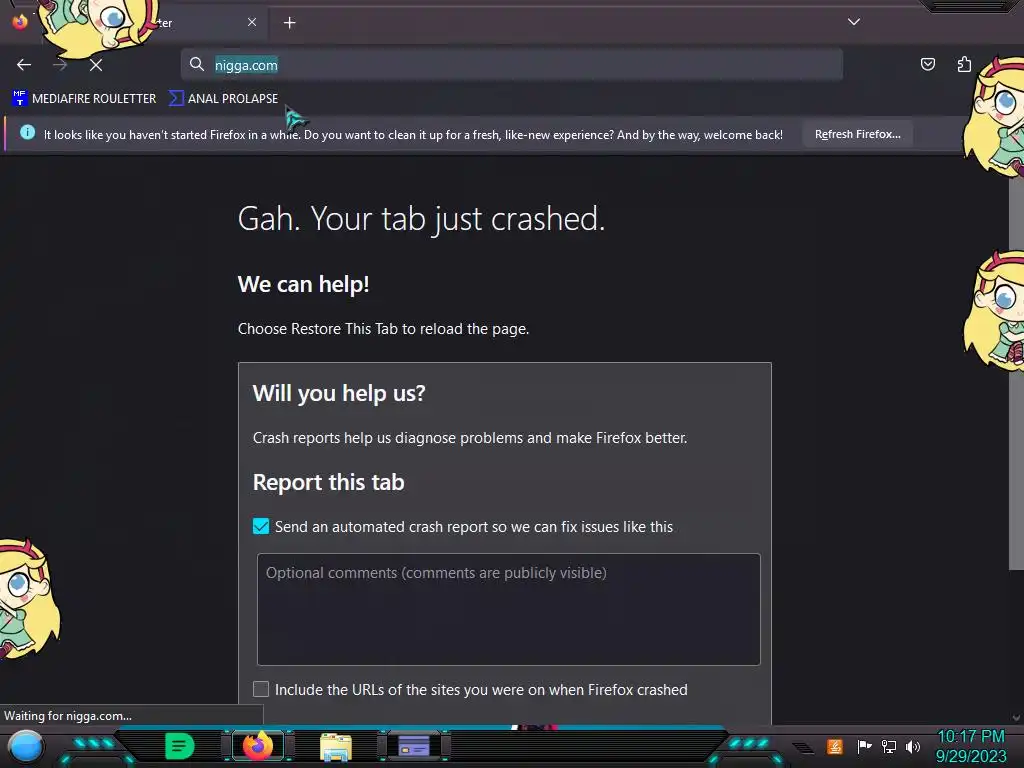This screenshot has height=768, width=1024.
Task: Uncheck Send an automated crash report
Action: coord(261,526)
